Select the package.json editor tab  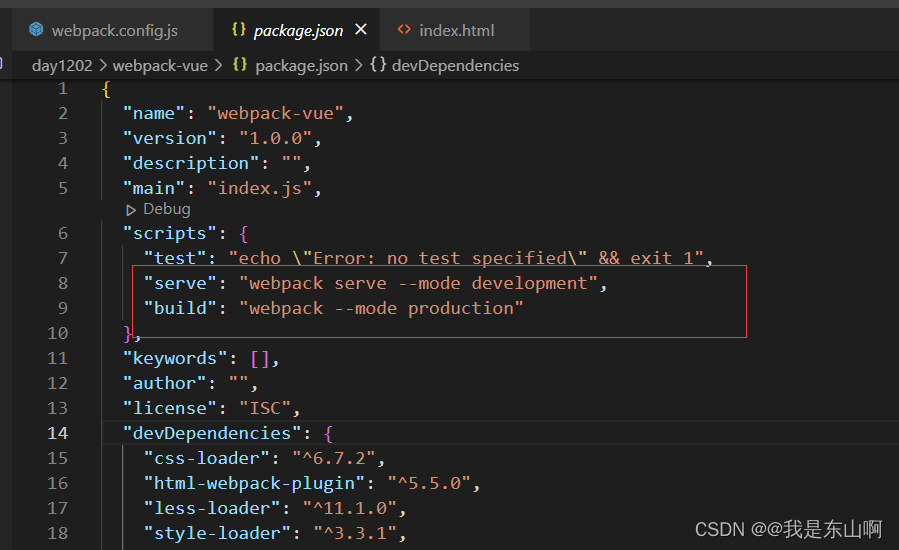[x=297, y=30]
